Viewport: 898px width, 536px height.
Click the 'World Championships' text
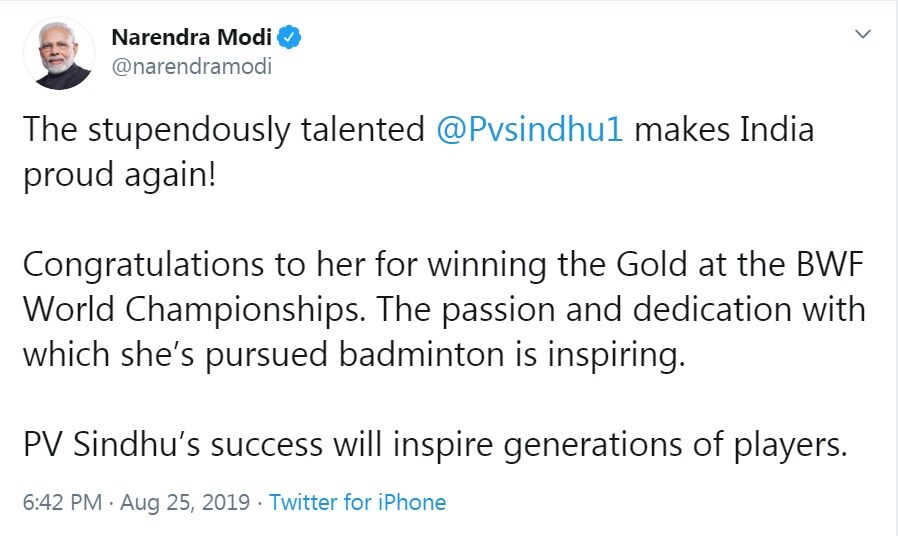pos(194,310)
